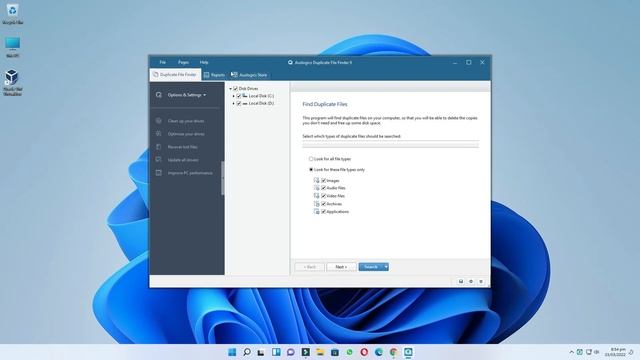640x360 pixels.
Task: Click the Update all drivers icon
Action: click(x=159, y=160)
